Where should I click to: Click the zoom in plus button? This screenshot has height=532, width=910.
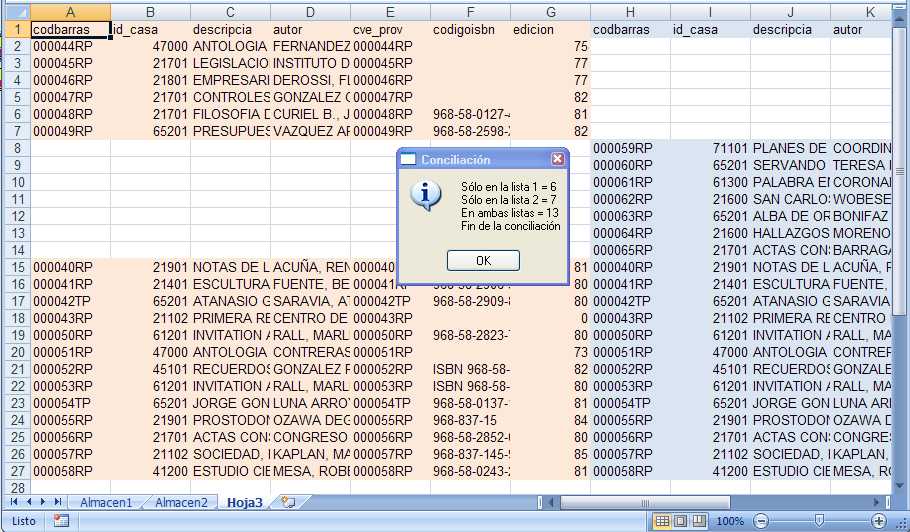tap(879, 521)
